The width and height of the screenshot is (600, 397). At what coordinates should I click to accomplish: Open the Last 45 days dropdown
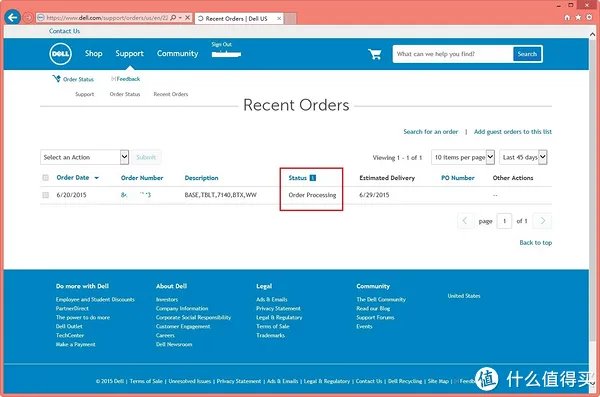(x=523, y=157)
